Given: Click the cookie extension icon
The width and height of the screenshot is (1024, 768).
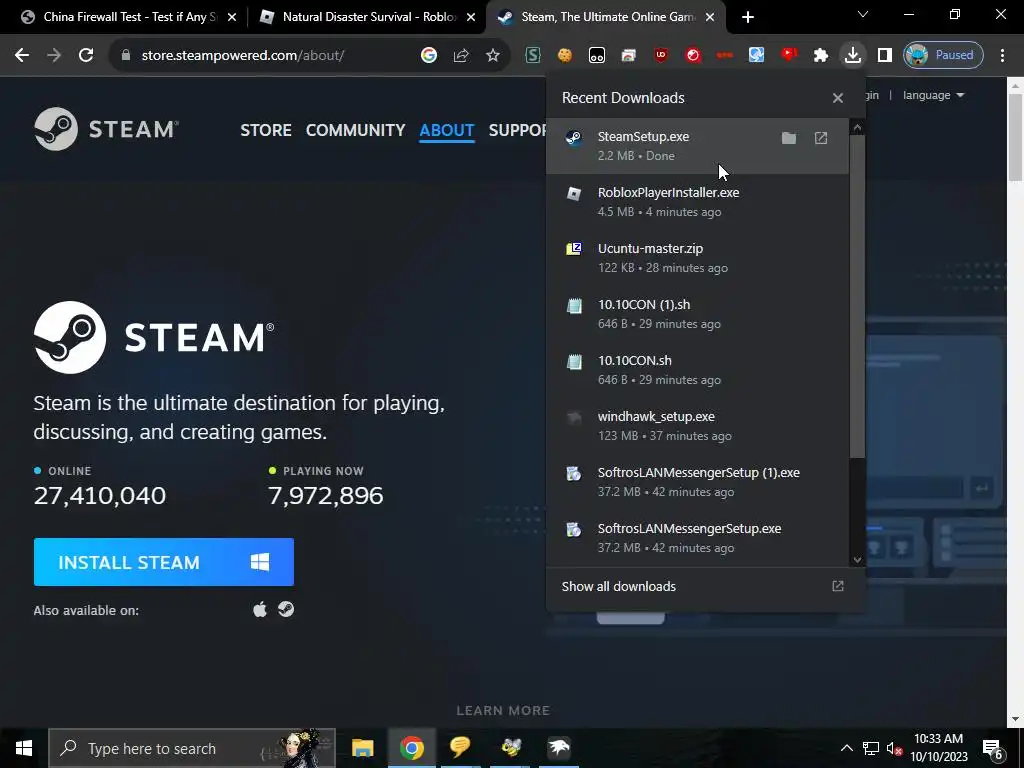Looking at the screenshot, I should [x=565, y=55].
